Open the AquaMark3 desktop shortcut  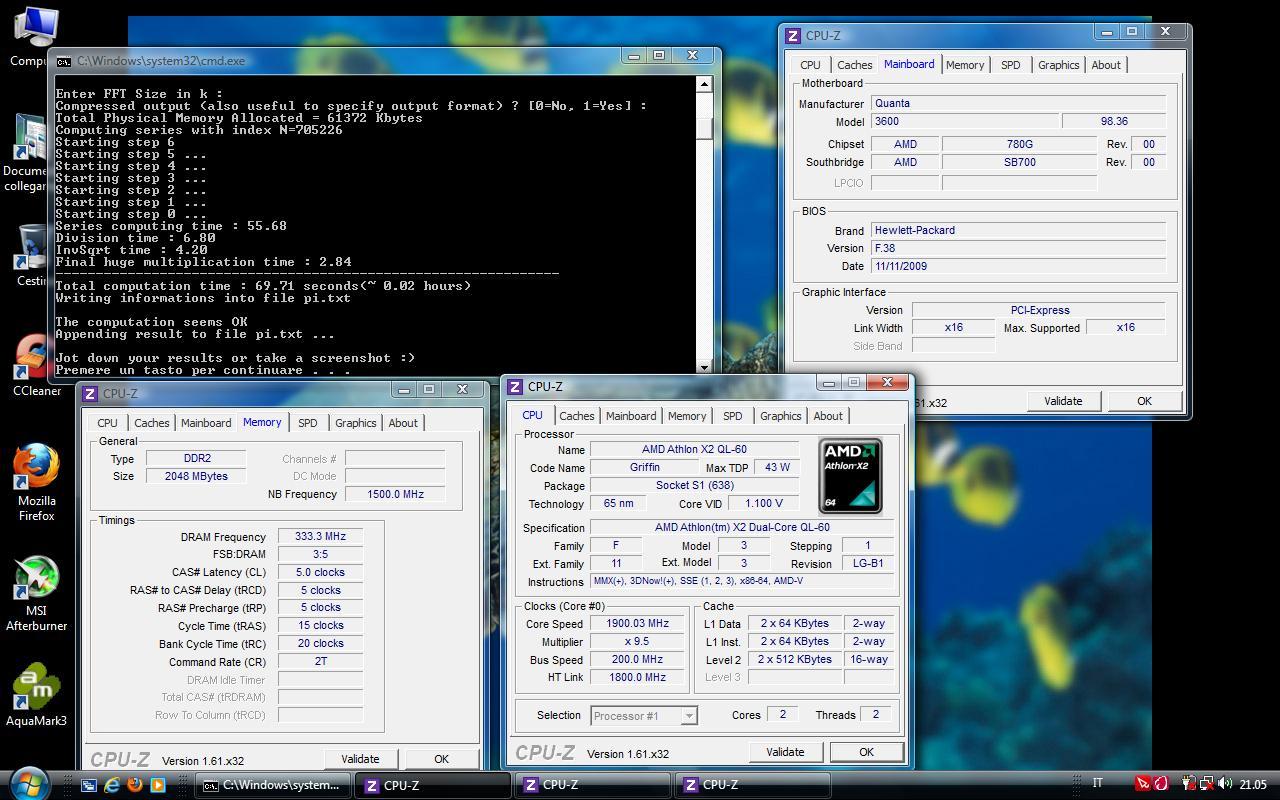[37, 695]
